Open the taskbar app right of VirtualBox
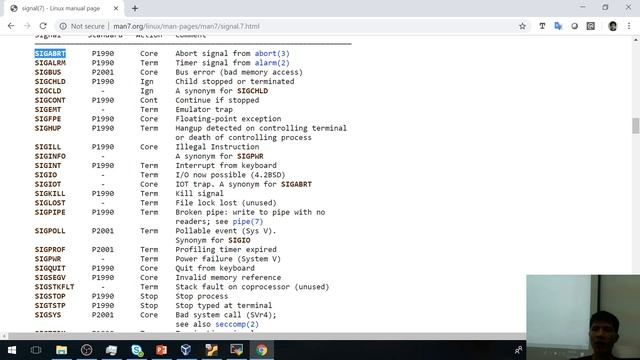The width and height of the screenshot is (640, 360). (x=211, y=350)
